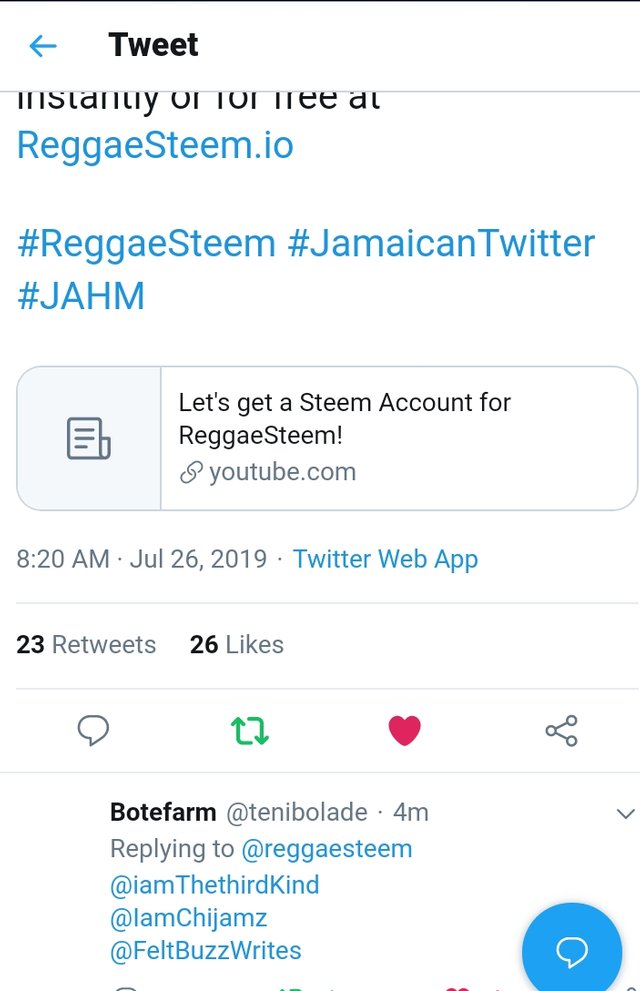Click the article icon in link card
640x991 pixels.
tap(88, 438)
